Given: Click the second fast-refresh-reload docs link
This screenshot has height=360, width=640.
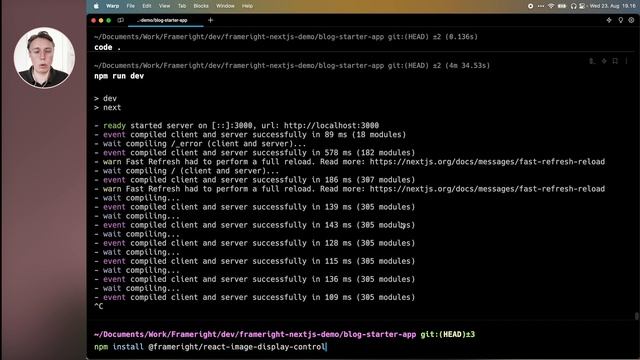Looking at the screenshot, I should pos(487,189).
